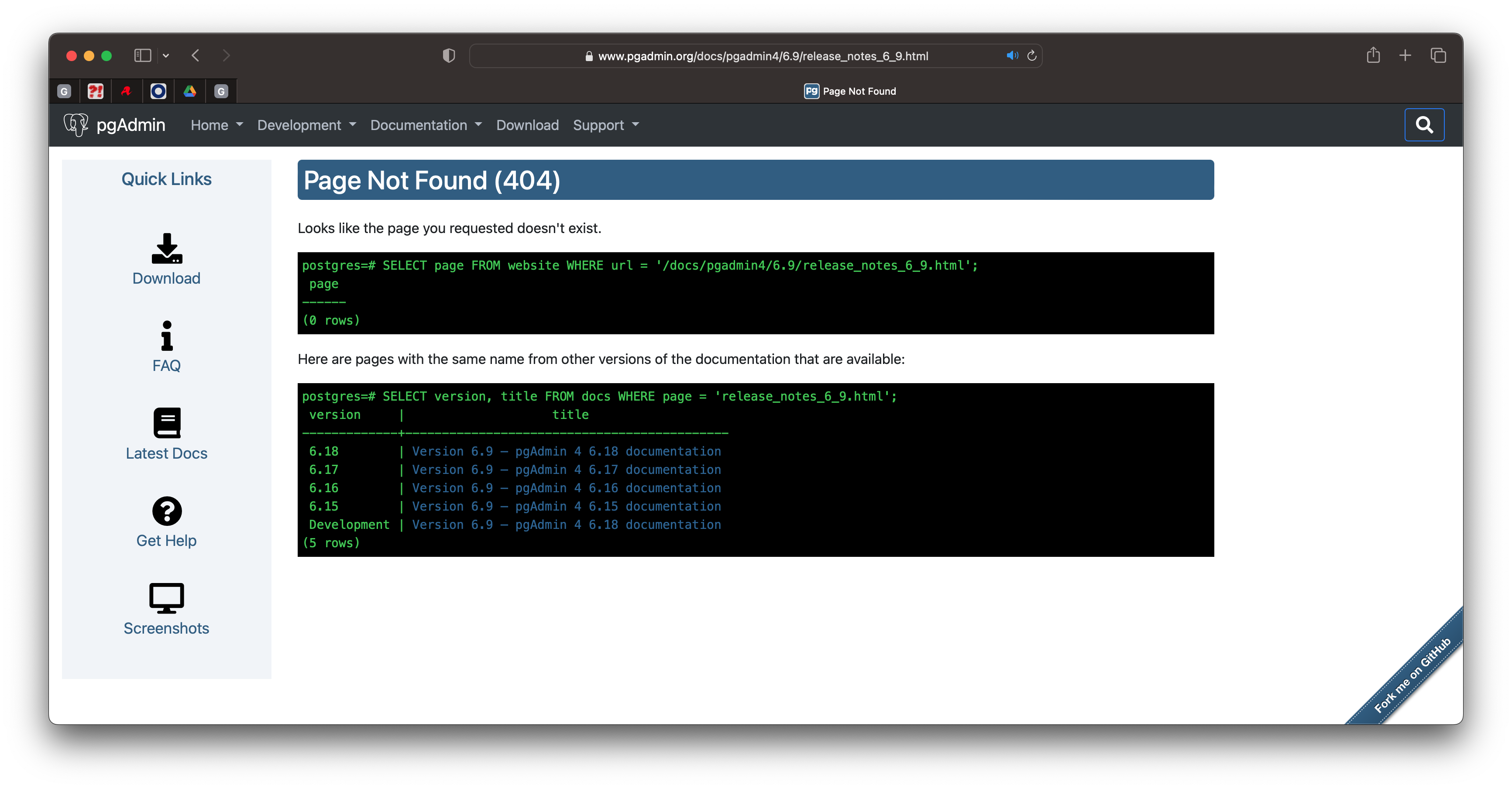Click the Get Help question mark icon
1512x789 pixels.
click(x=166, y=511)
